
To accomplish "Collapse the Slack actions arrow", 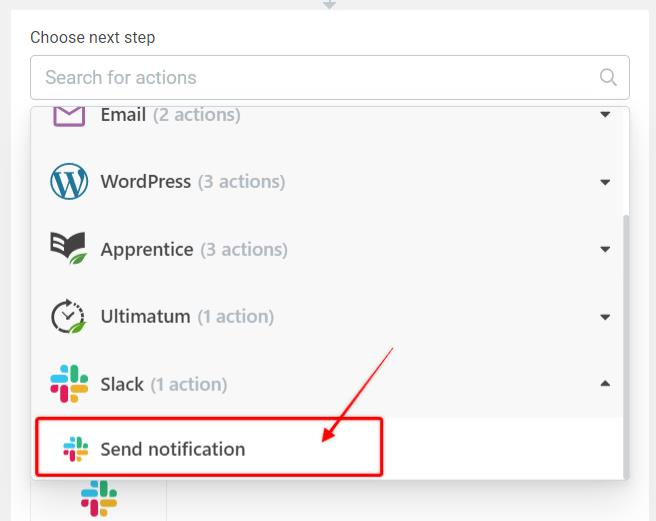I will click(x=605, y=383).
